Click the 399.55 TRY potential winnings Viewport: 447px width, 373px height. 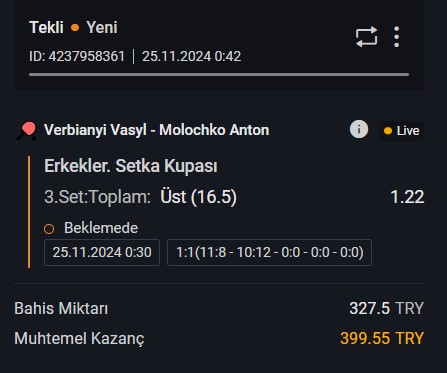(382, 338)
